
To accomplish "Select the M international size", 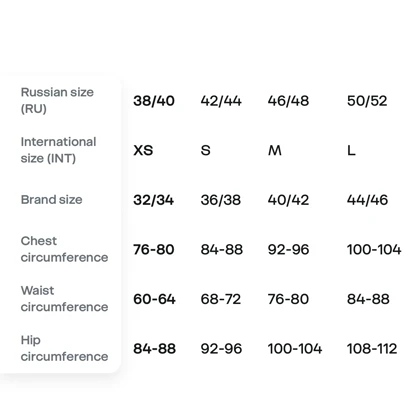I will 275,150.
